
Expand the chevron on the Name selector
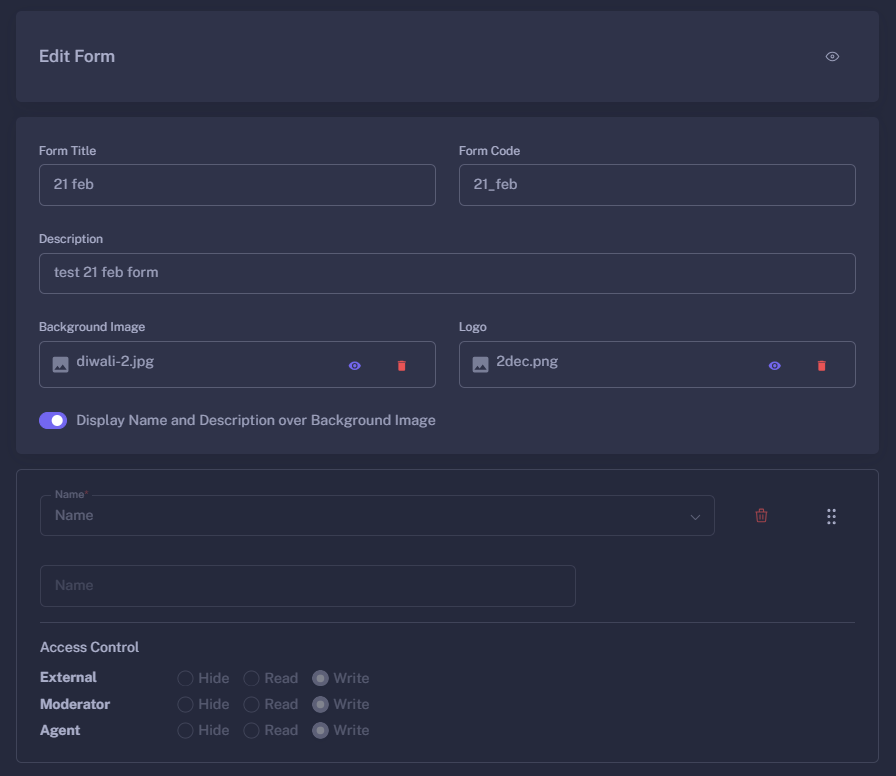coord(695,515)
